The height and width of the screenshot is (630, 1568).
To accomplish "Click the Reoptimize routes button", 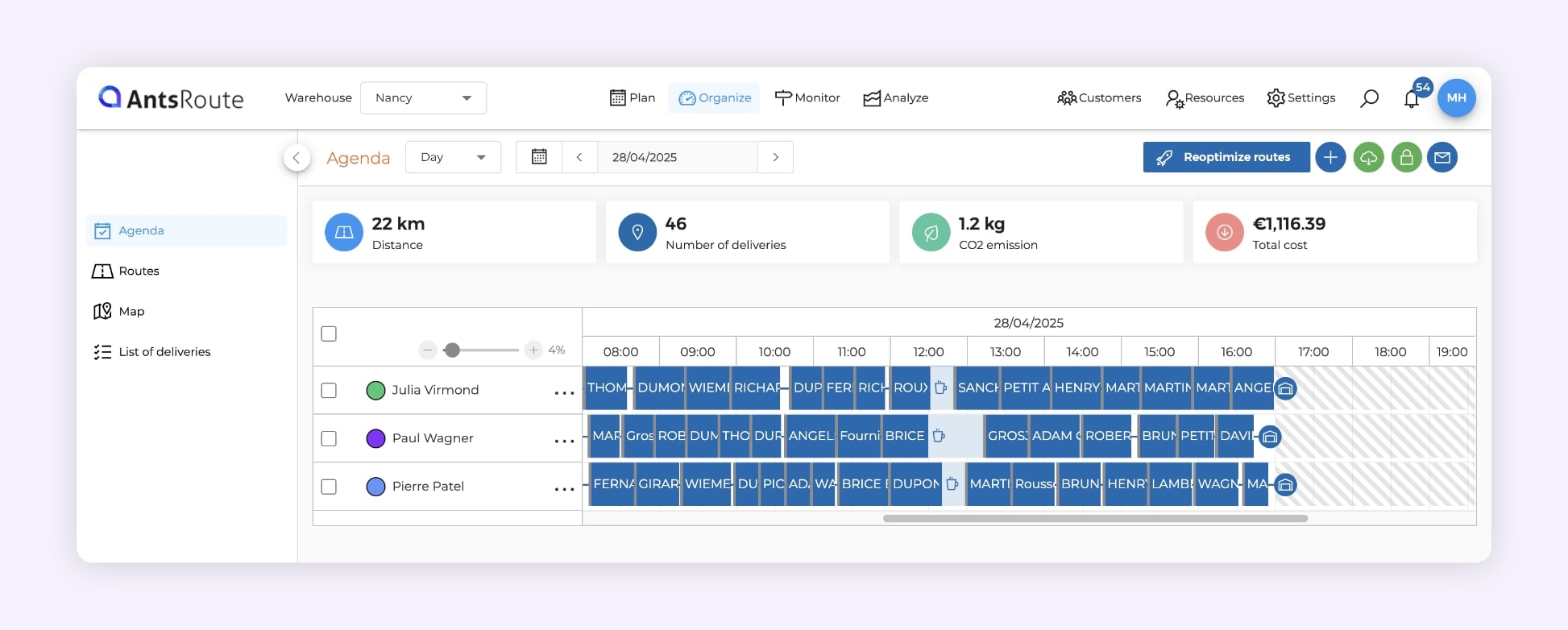I will 1226,157.
